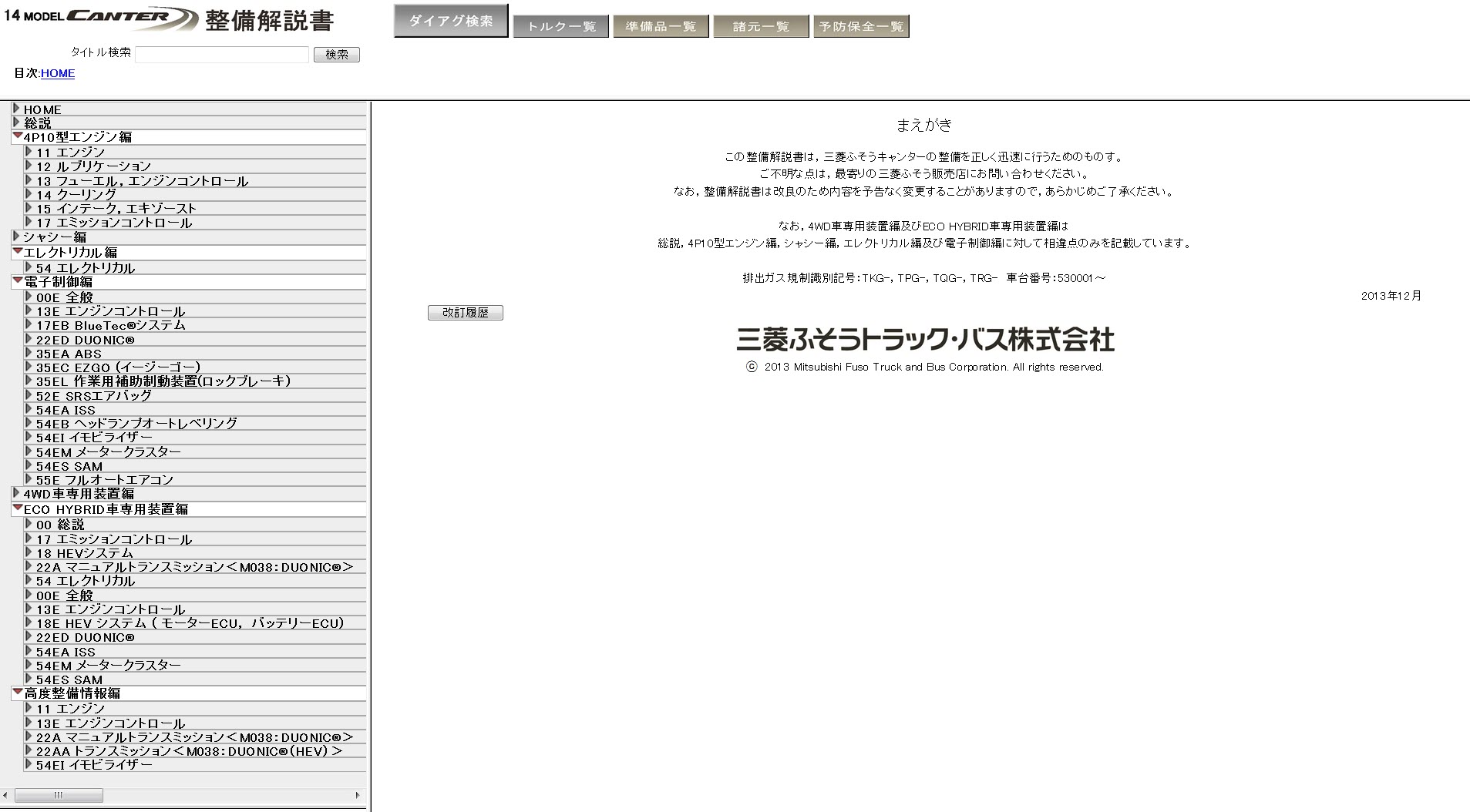This screenshot has height=812, width=1470.
Task: Select 18 HEVシステム tree item
Action: click(85, 553)
